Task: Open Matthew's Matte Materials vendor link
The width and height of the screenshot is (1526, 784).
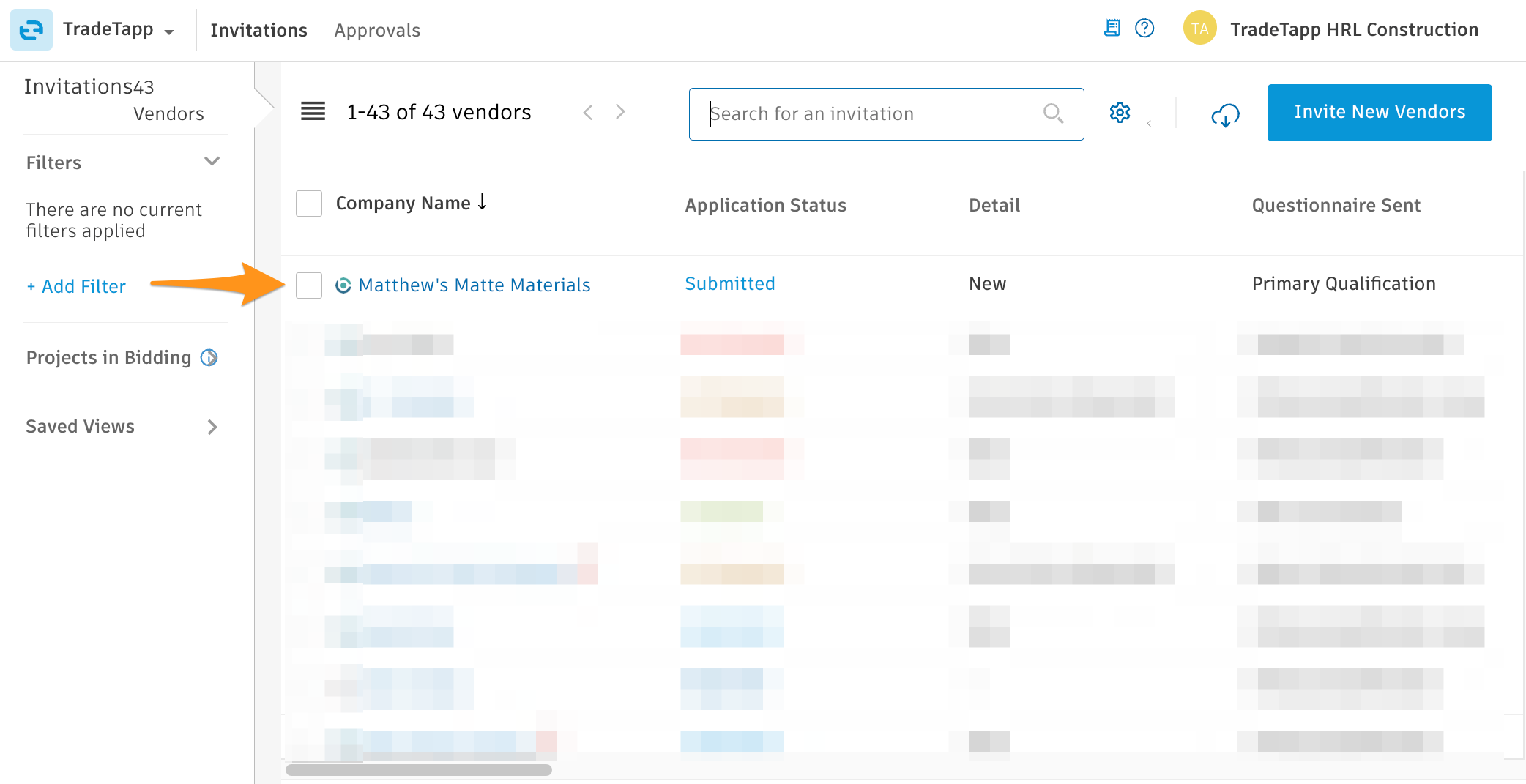Action: coord(474,285)
